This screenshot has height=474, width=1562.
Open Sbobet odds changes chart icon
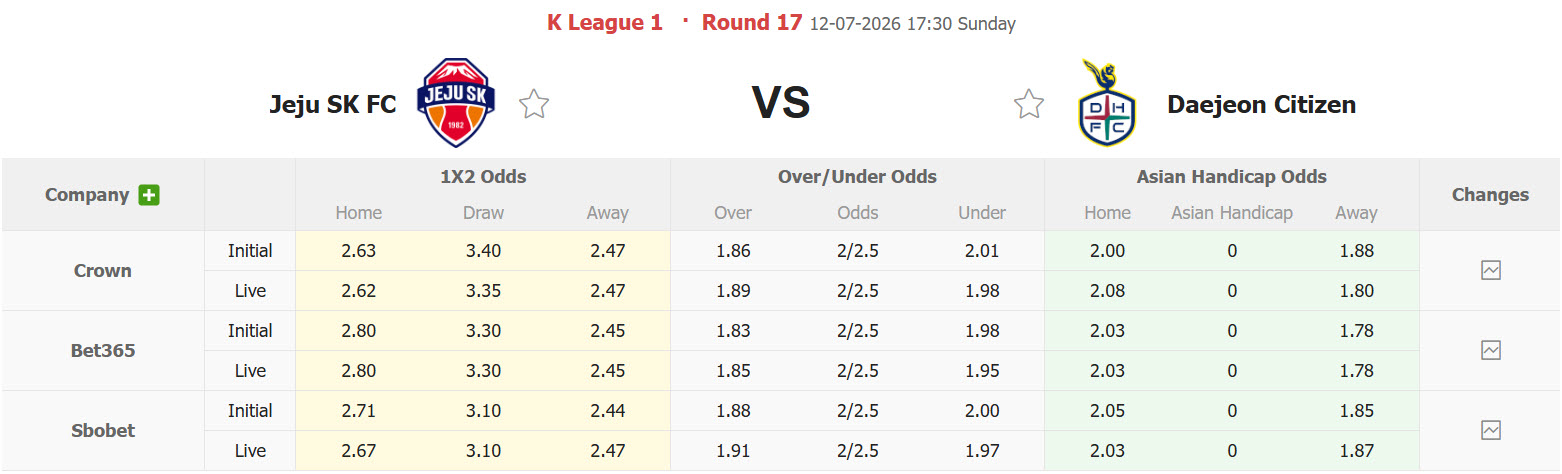click(1491, 430)
